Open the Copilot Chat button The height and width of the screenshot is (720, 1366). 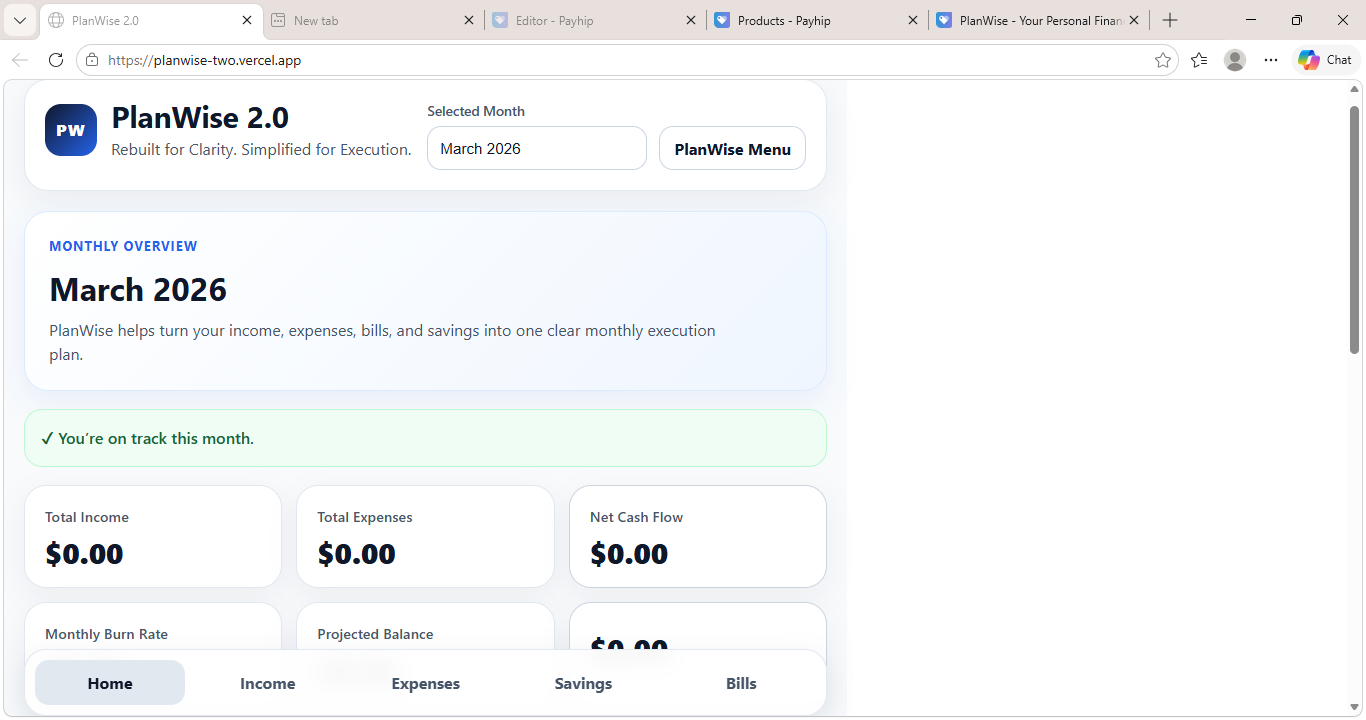1325,60
